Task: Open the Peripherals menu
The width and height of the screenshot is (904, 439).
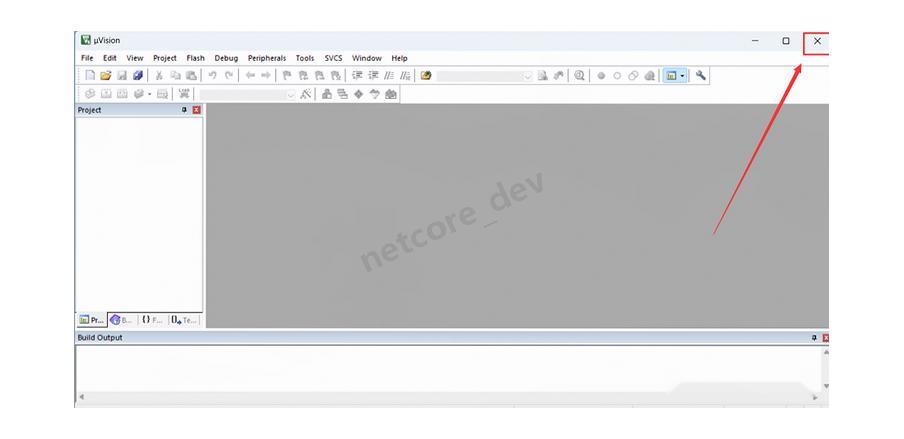Action: coord(266,58)
